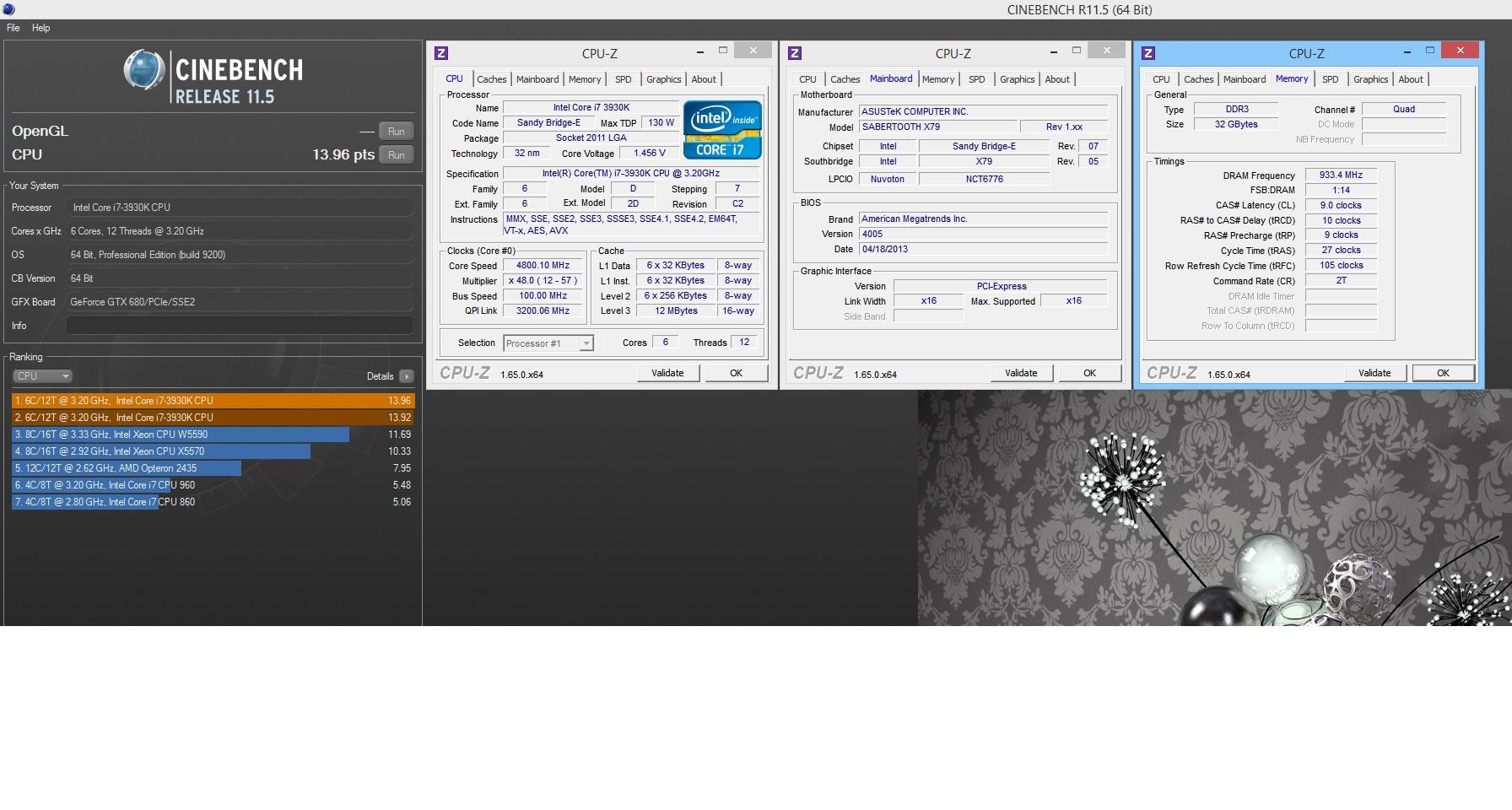Click the first CPU-Z window's Z icon
1512x810 pixels.
click(x=441, y=53)
